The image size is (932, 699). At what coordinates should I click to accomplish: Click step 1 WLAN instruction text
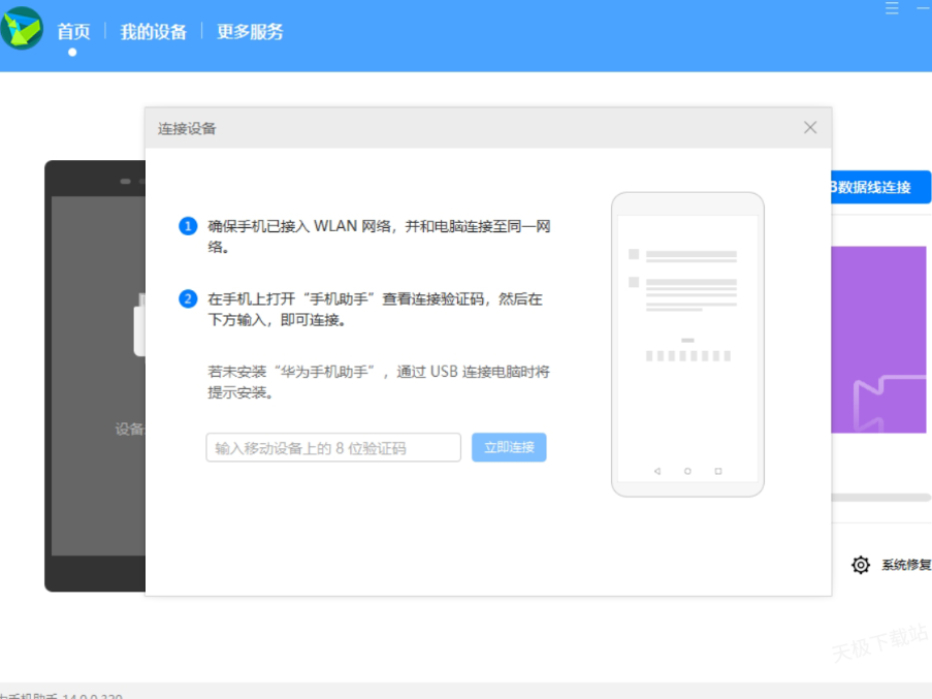tap(379, 236)
